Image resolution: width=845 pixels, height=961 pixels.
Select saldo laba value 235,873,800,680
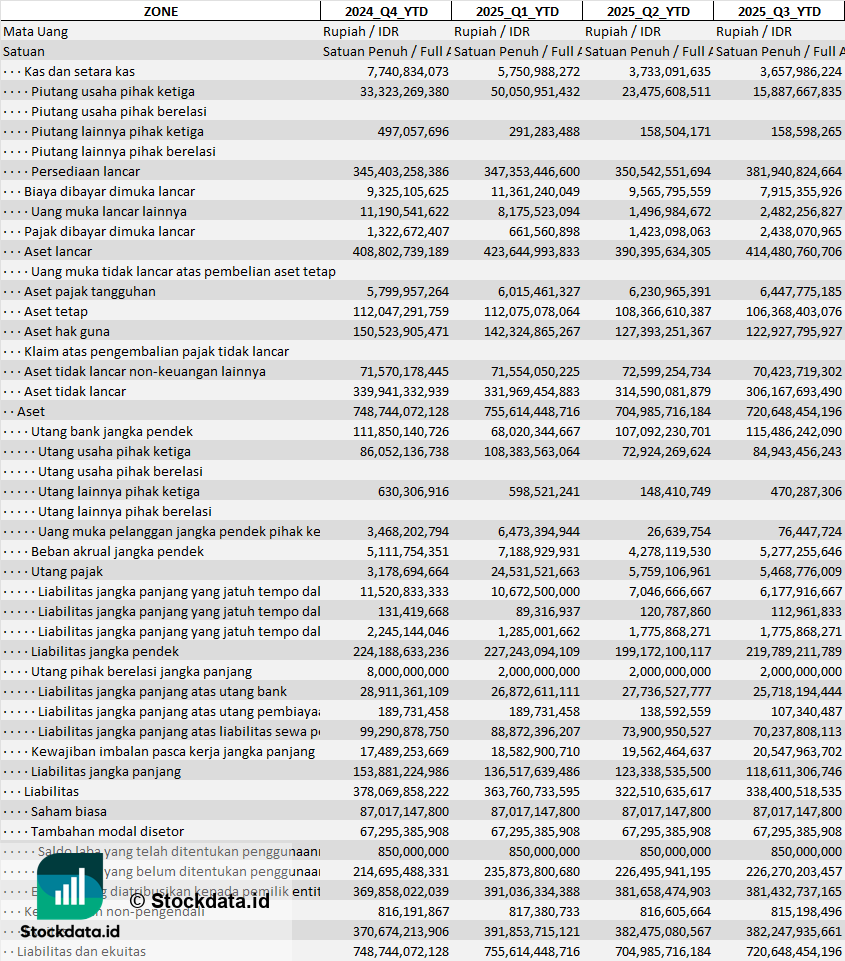(x=532, y=872)
